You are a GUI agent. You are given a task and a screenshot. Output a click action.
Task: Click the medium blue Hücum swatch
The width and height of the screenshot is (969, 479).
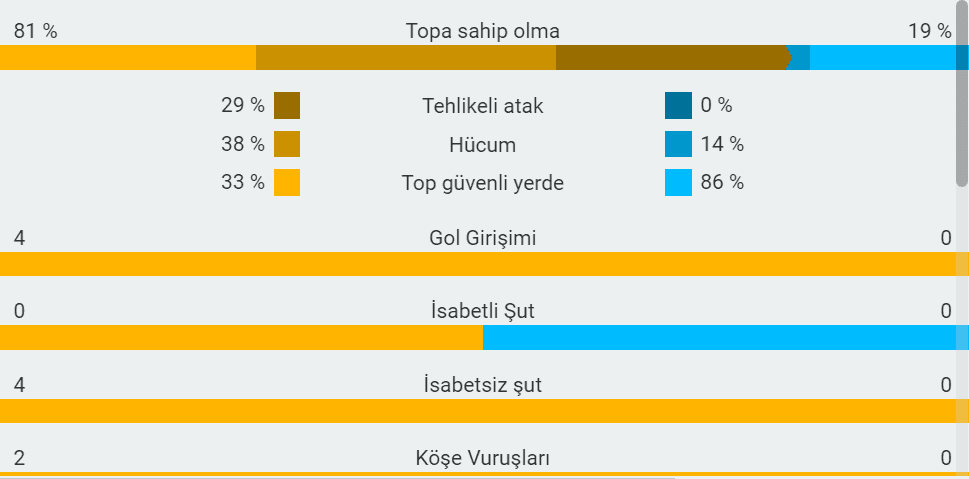[x=678, y=145]
